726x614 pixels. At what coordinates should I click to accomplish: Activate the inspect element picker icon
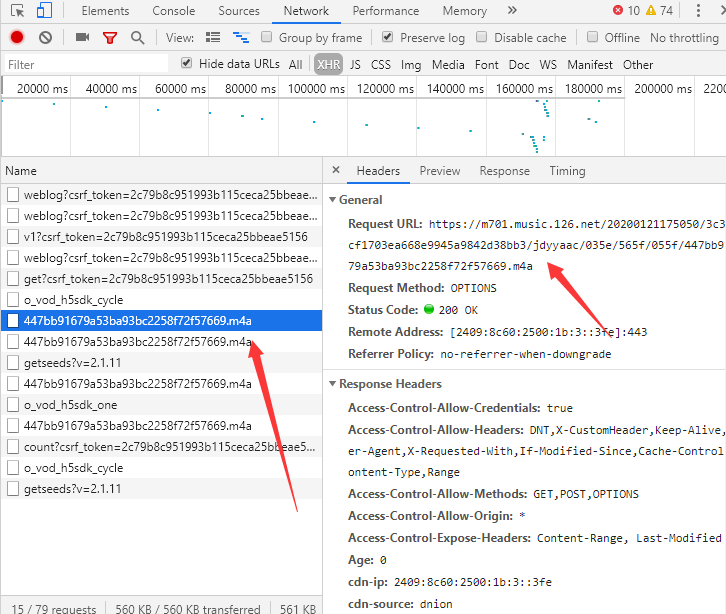point(18,11)
